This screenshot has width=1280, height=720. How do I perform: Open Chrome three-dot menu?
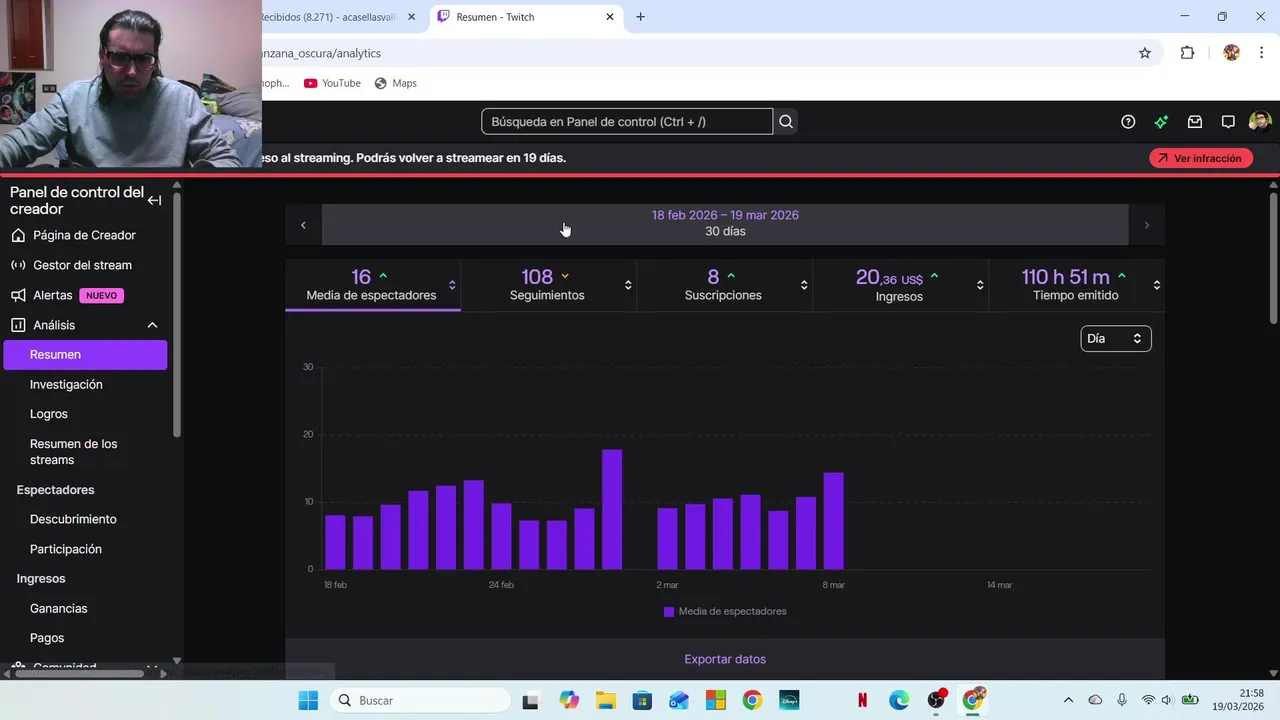point(1261,53)
